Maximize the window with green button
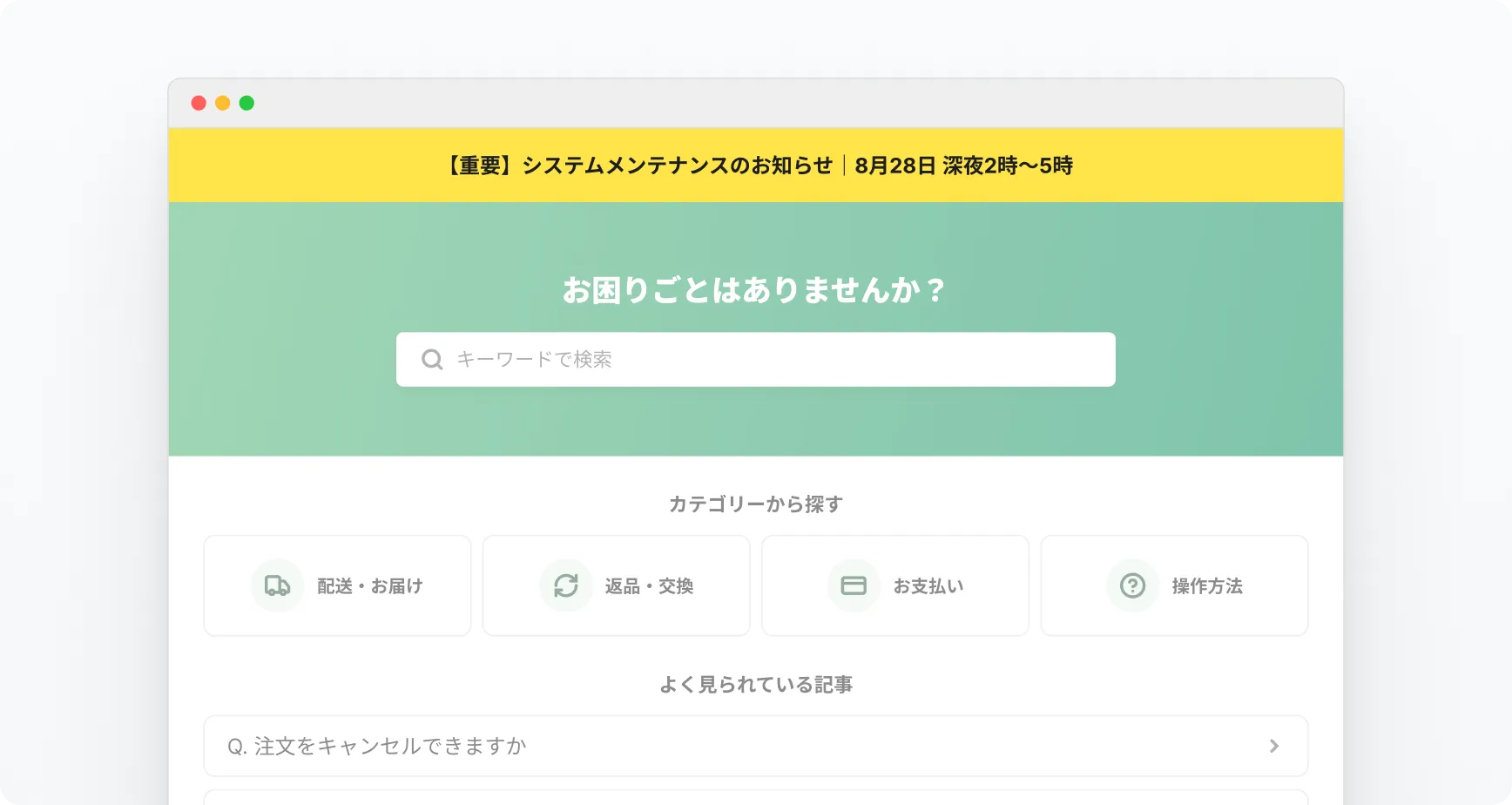Screen dimensions: 1512x805 pos(246,103)
